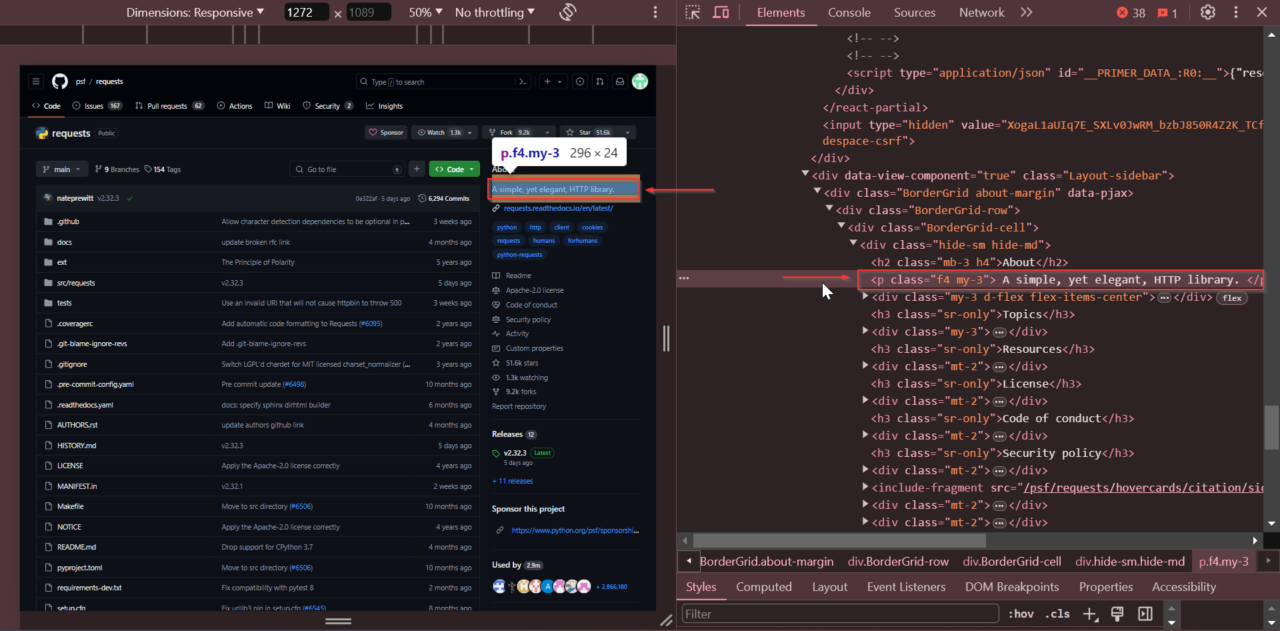Select div.hide-sm.hide-md in the breadcrumb

coord(1130,561)
